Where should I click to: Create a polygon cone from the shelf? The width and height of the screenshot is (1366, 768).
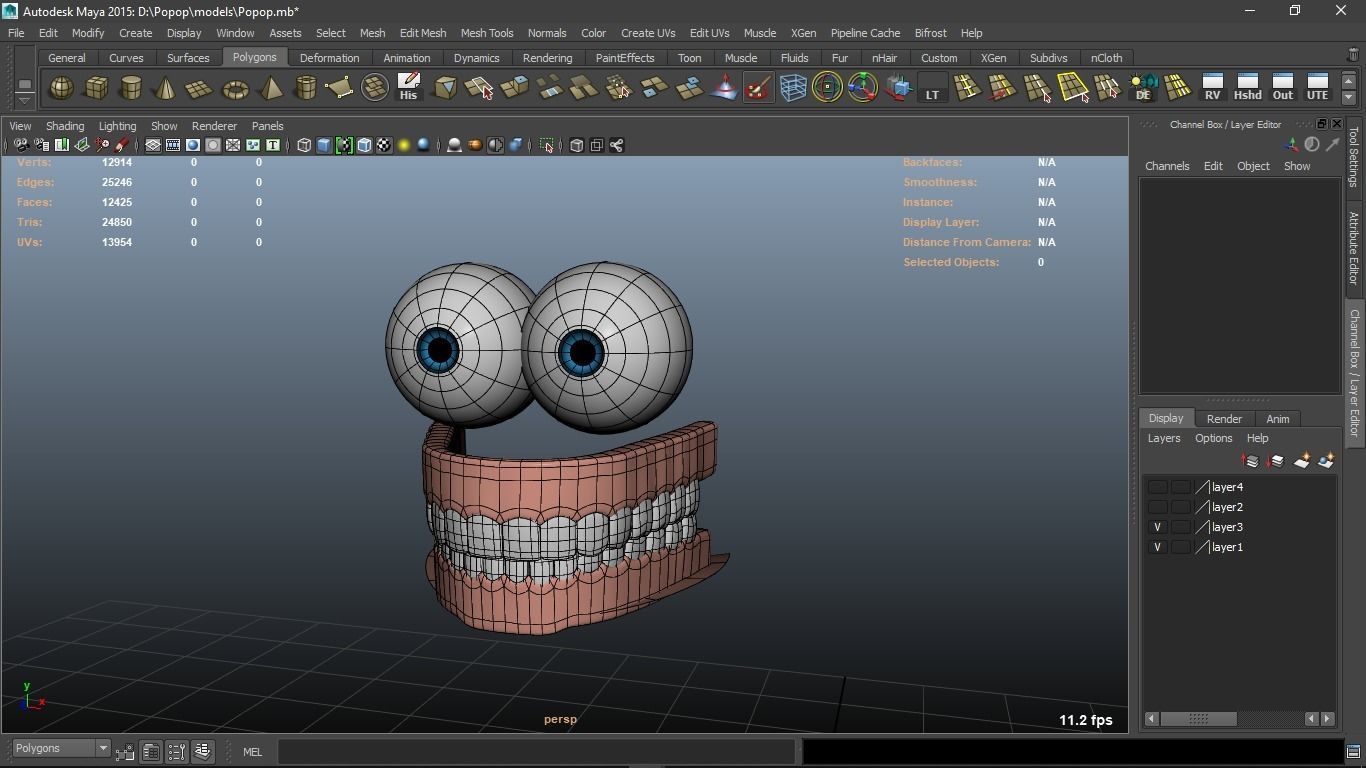coord(165,88)
